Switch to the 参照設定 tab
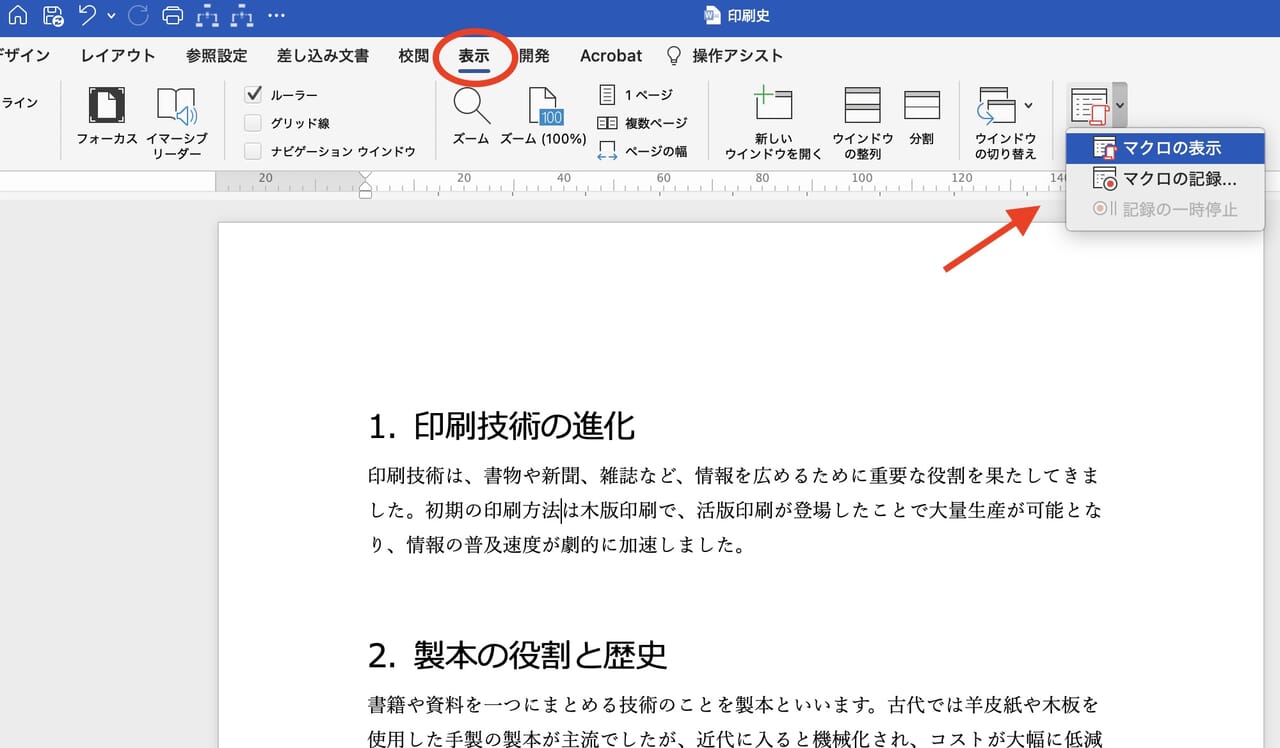The height and width of the screenshot is (748, 1280). coord(216,56)
